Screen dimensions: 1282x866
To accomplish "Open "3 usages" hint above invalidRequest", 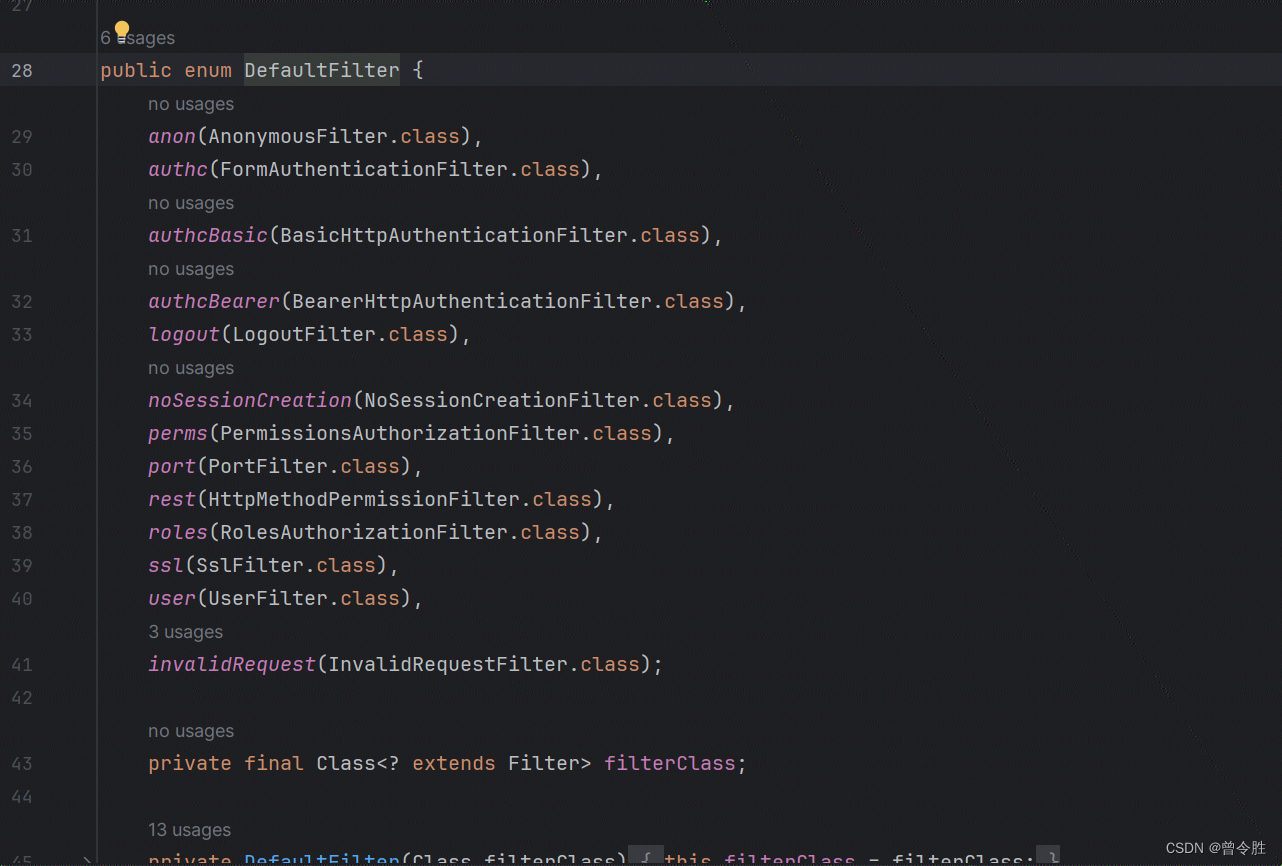I will coord(186,632).
